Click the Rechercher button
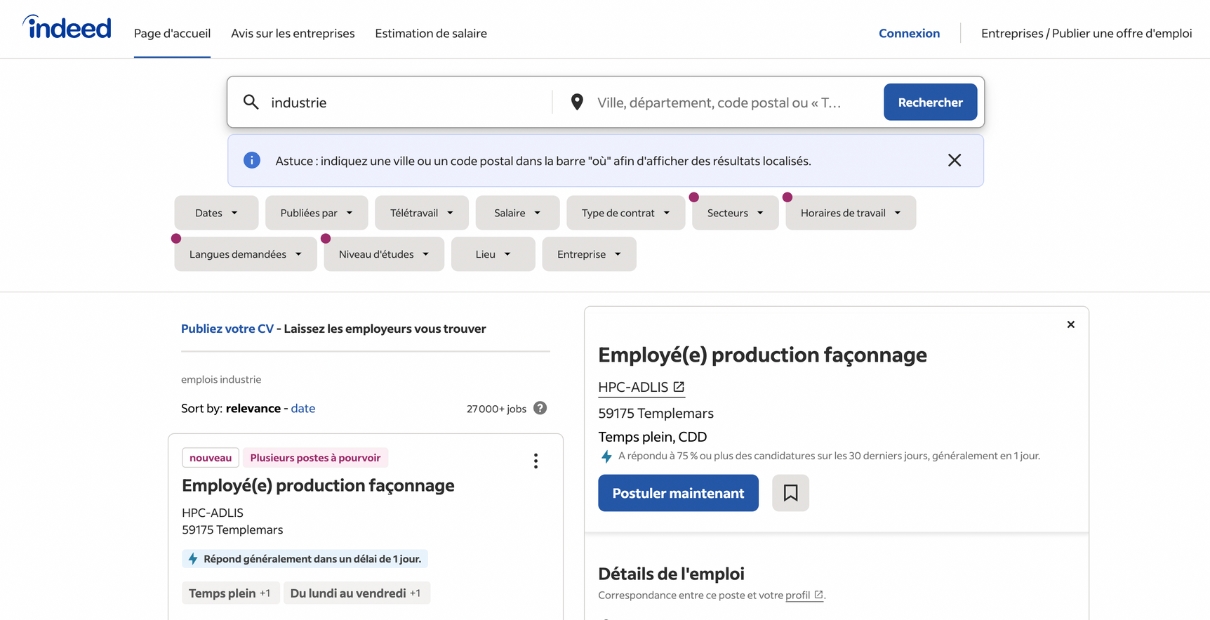Viewport: 1210px width, 620px height. point(930,102)
